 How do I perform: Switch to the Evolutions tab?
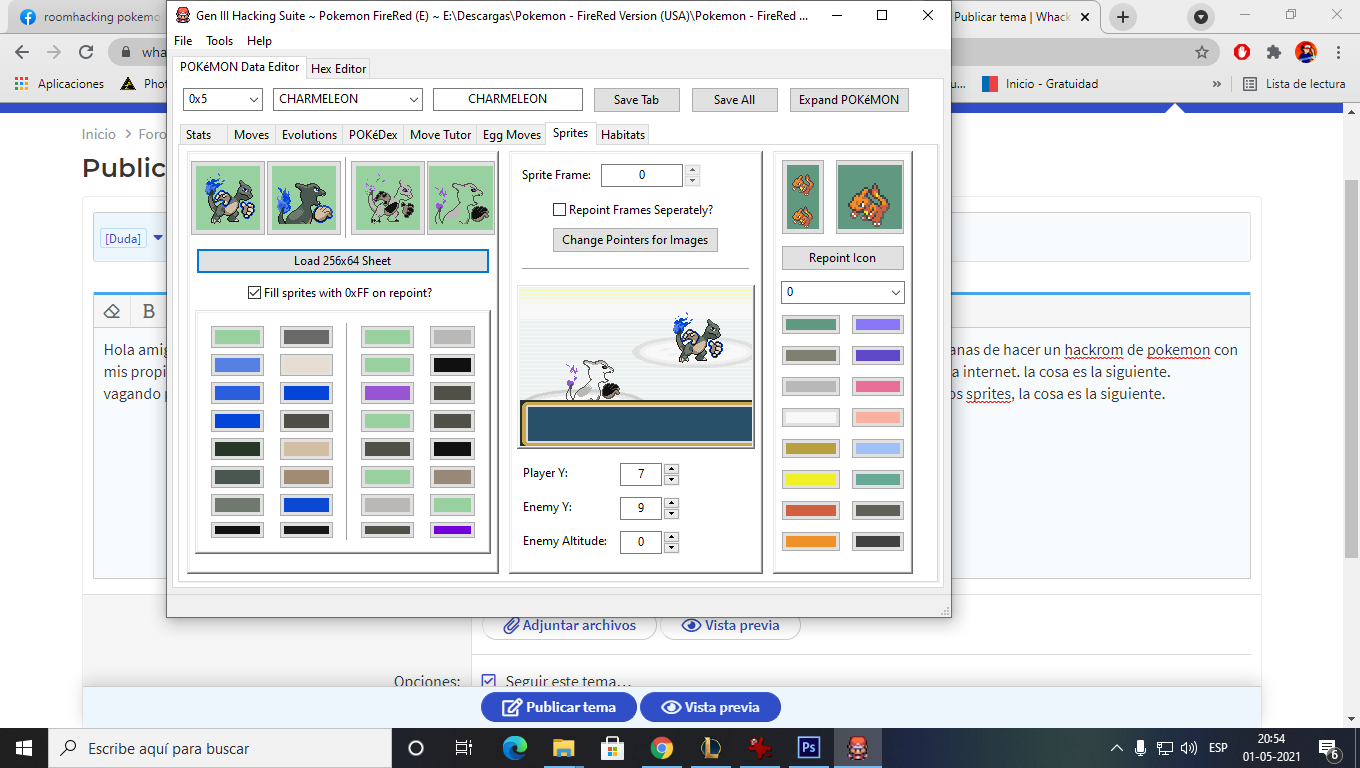tap(309, 135)
